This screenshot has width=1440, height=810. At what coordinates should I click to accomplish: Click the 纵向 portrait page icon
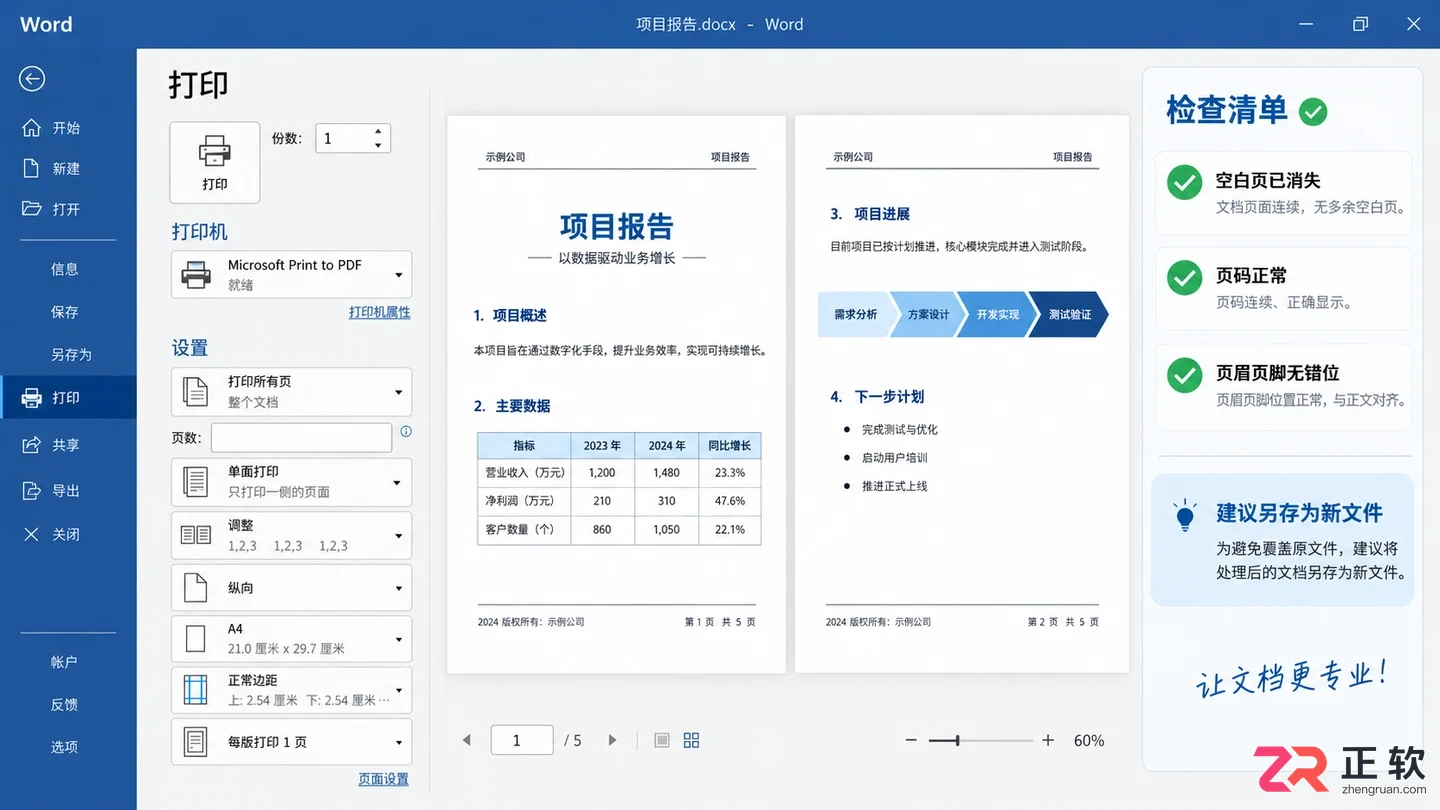point(196,588)
